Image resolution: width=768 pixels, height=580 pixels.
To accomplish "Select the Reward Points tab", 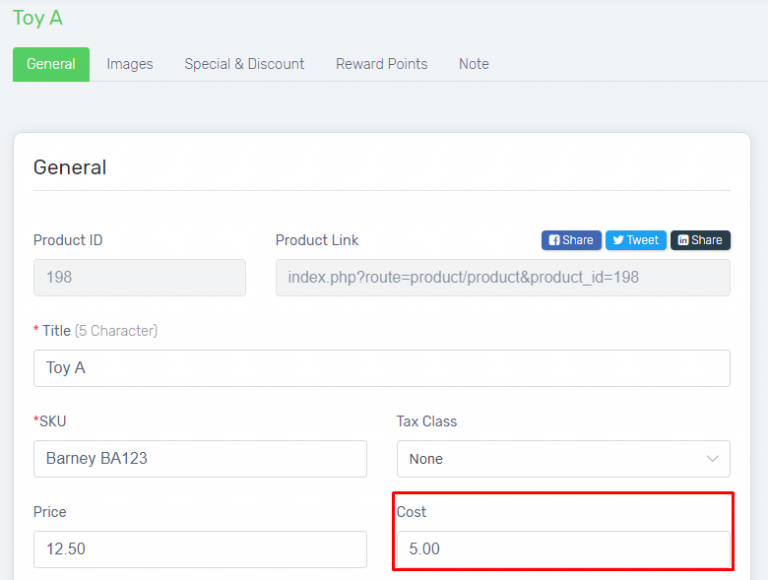I will pos(381,64).
